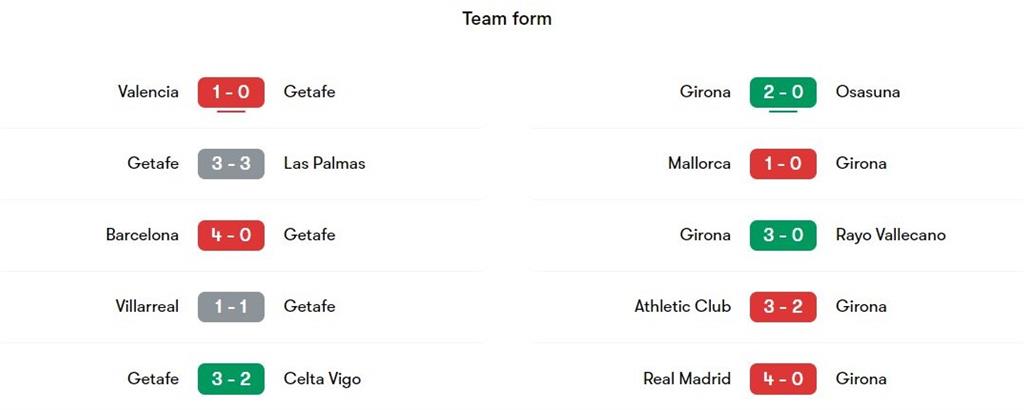Open the Getafe 3-2 Celta Vigo score
1024x410 pixels.
tap(231, 379)
